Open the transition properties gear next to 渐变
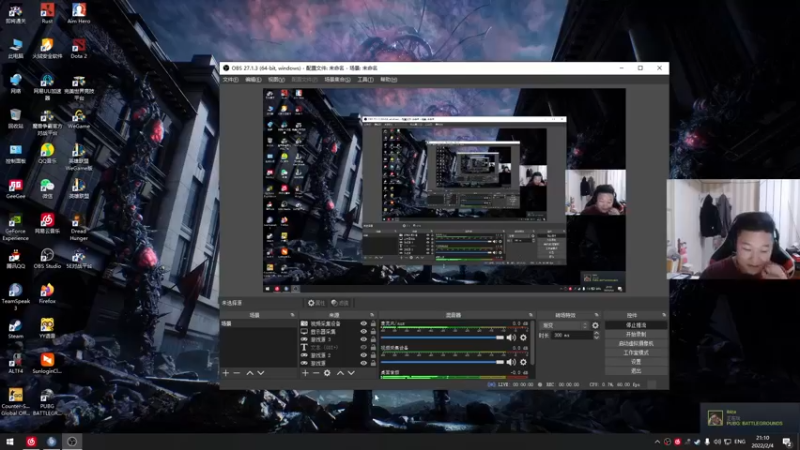The width and height of the screenshot is (800, 450). [x=595, y=325]
